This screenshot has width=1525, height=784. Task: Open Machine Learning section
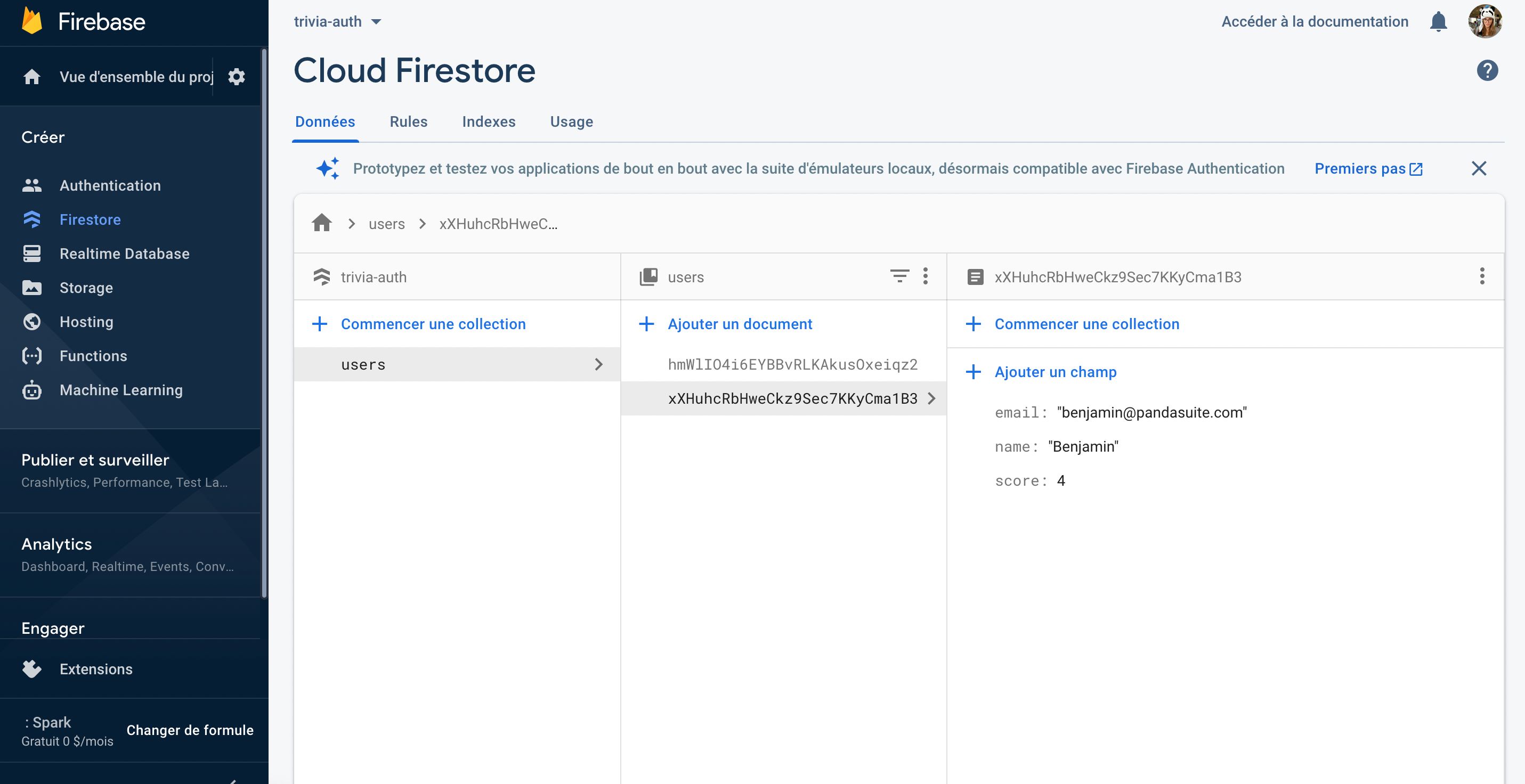[121, 389]
